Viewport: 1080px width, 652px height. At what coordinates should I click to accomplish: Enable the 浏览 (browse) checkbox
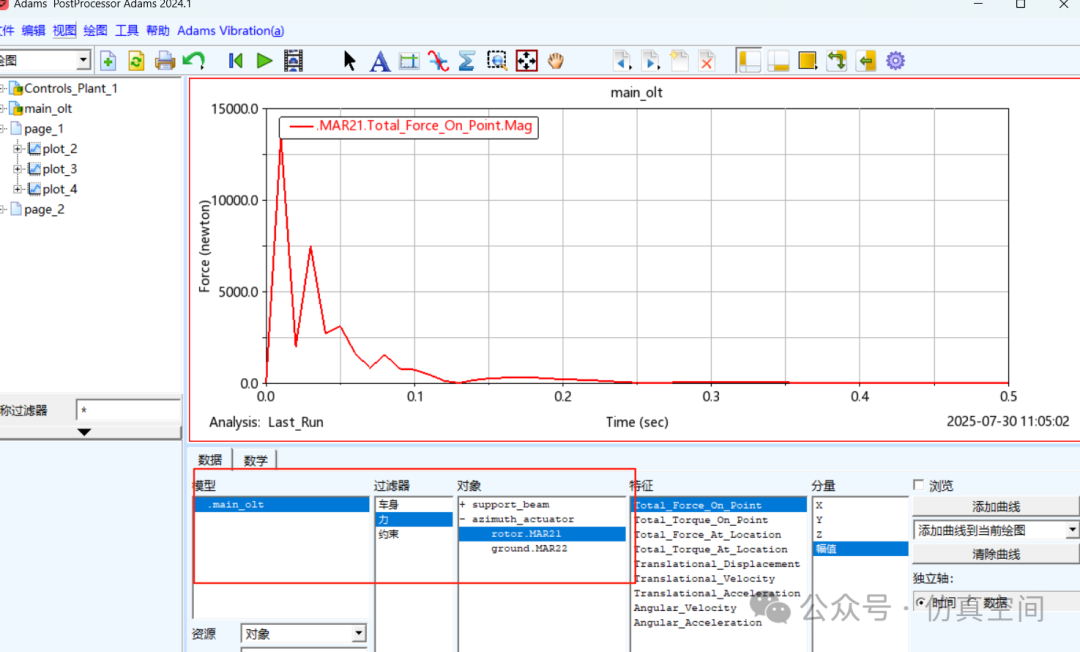[x=918, y=486]
